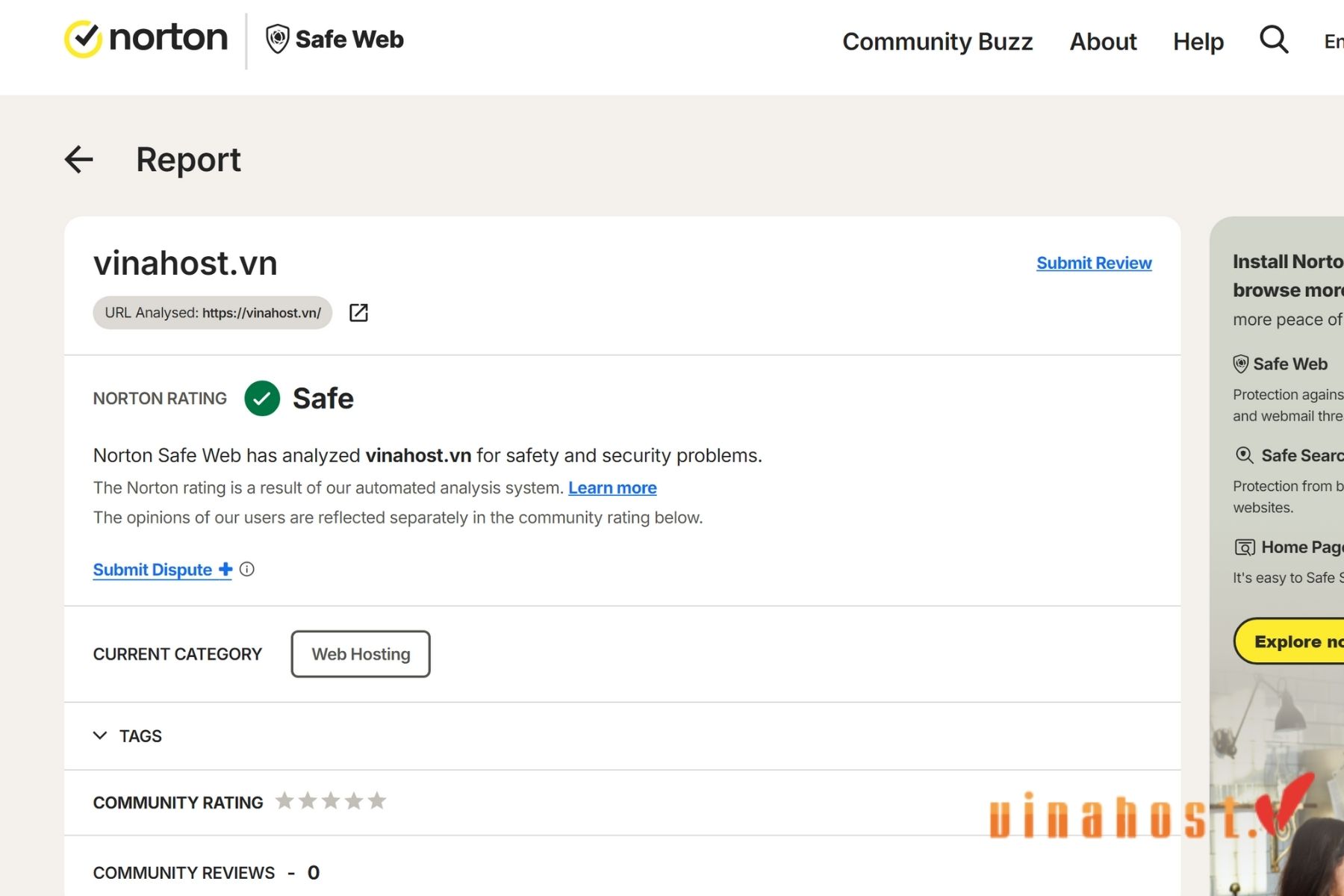Open the About menu item
Screen dimensions: 1344x896
pyautogui.click(x=1103, y=41)
